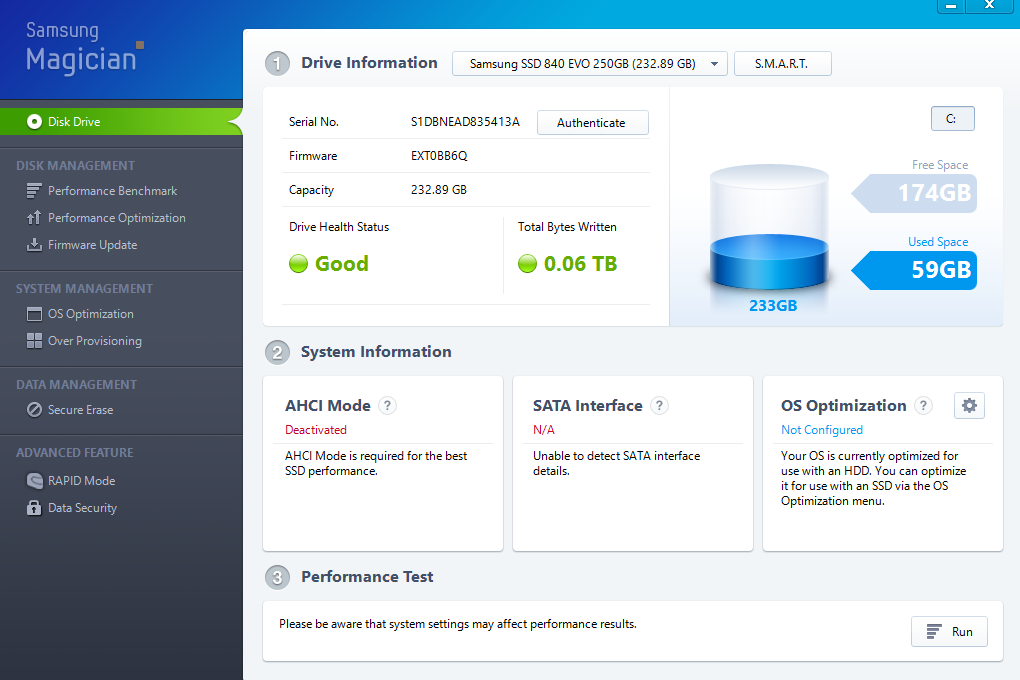
Task: Click the Performance Benchmark sidebar icon
Action: click(34, 191)
